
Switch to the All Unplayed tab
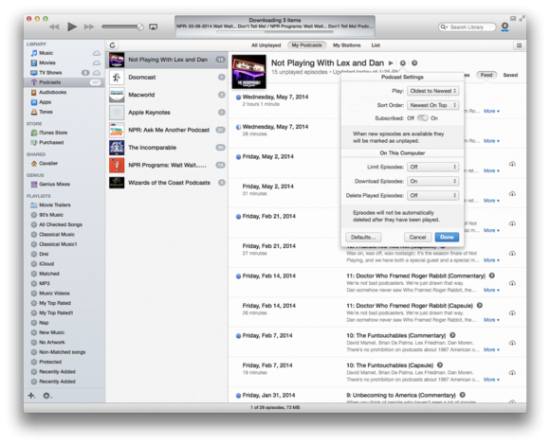(x=266, y=45)
